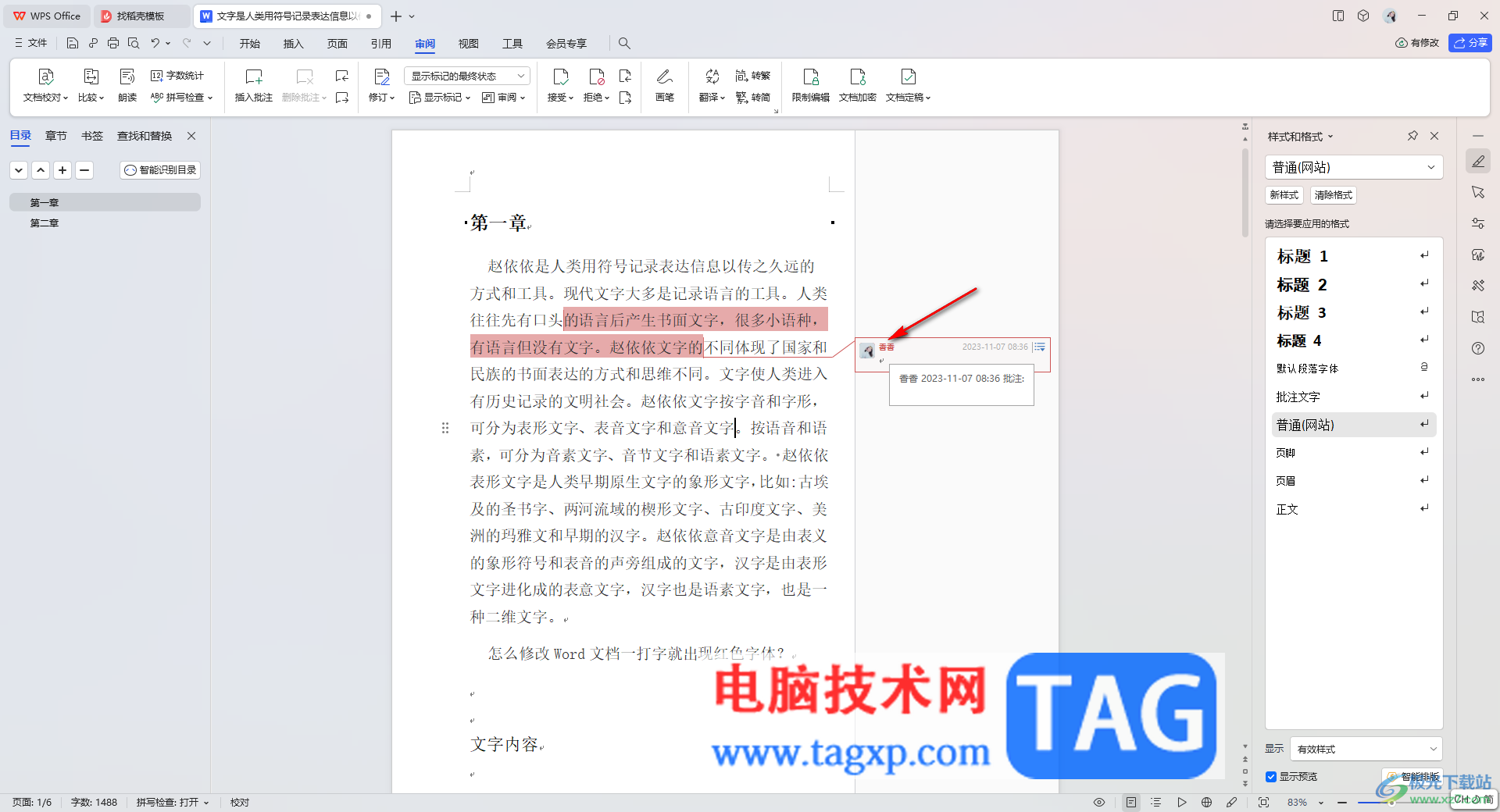
Task: Apply the 标题 2 style
Action: click(1354, 285)
